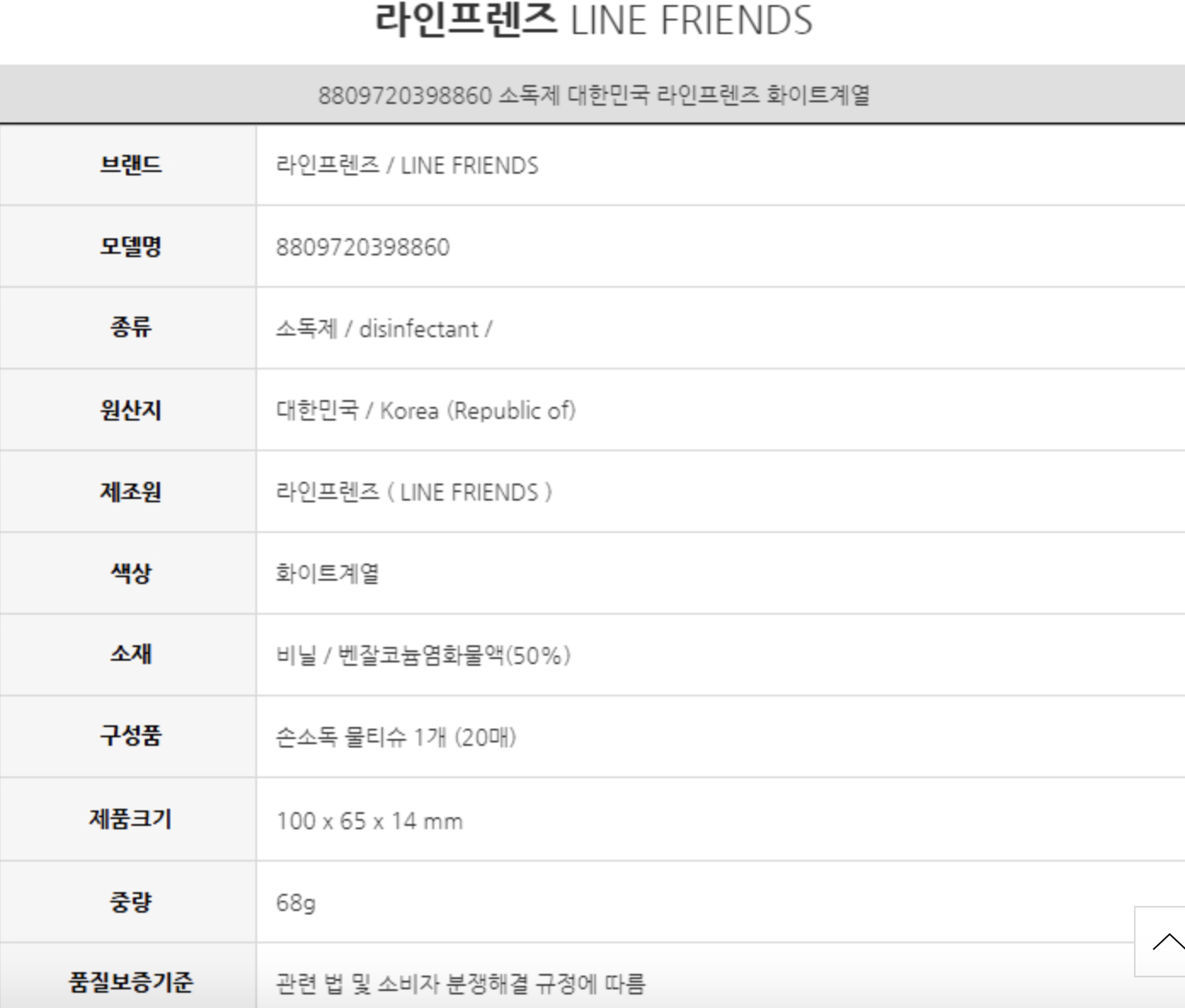Viewport: 1185px width, 1008px height.
Task: Select the 제조원 row label
Action: click(x=130, y=491)
